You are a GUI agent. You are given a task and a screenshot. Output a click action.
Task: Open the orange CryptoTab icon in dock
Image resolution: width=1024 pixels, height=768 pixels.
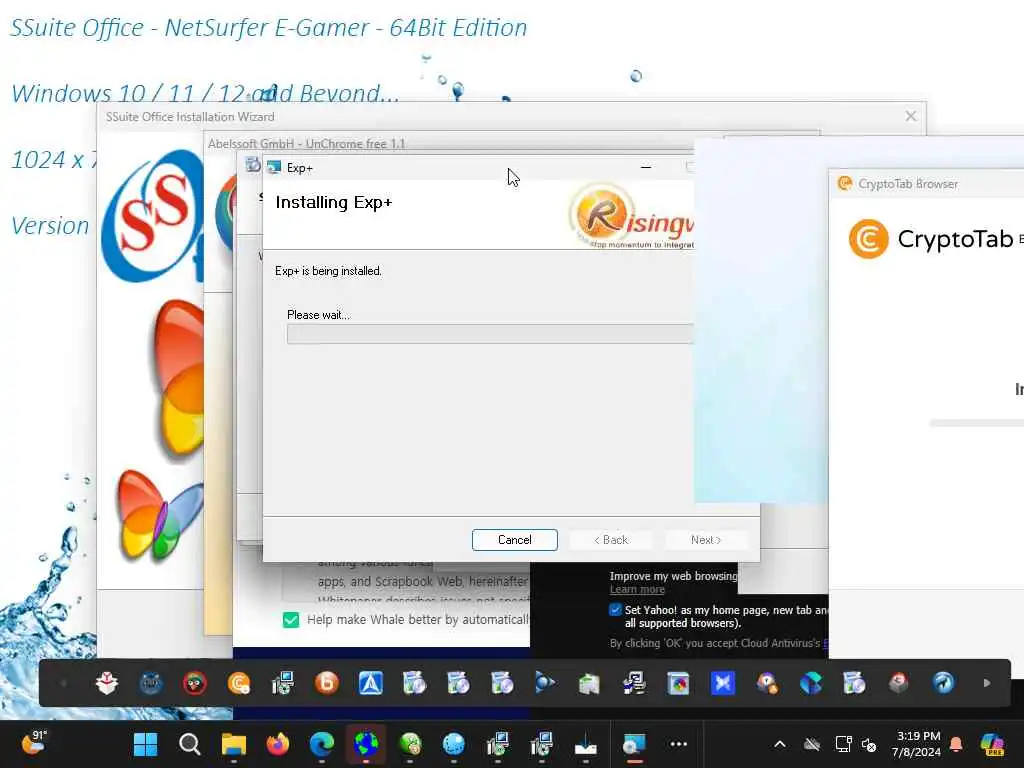[x=239, y=683]
